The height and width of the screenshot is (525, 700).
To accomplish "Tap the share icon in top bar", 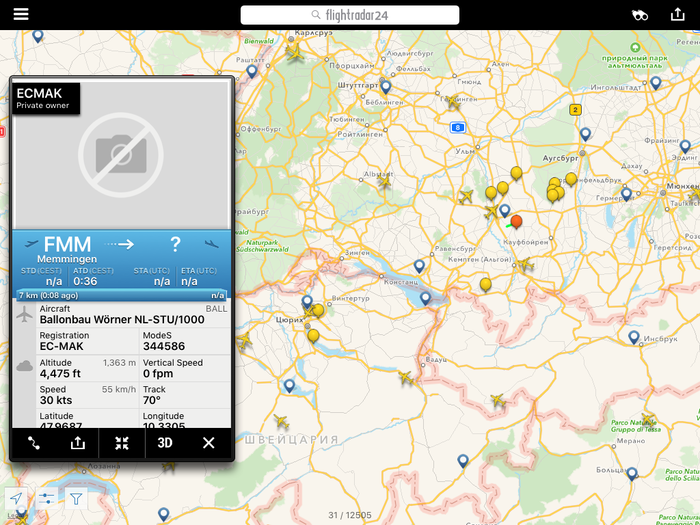I will tap(677, 14).
